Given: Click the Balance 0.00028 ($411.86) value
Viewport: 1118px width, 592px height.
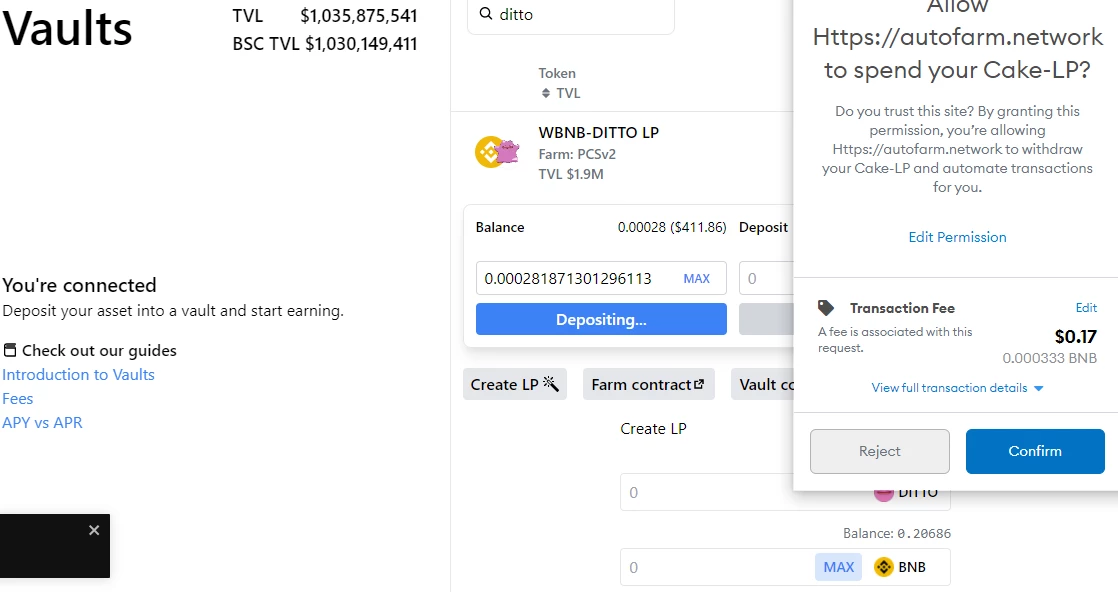Looking at the screenshot, I should tap(672, 228).
